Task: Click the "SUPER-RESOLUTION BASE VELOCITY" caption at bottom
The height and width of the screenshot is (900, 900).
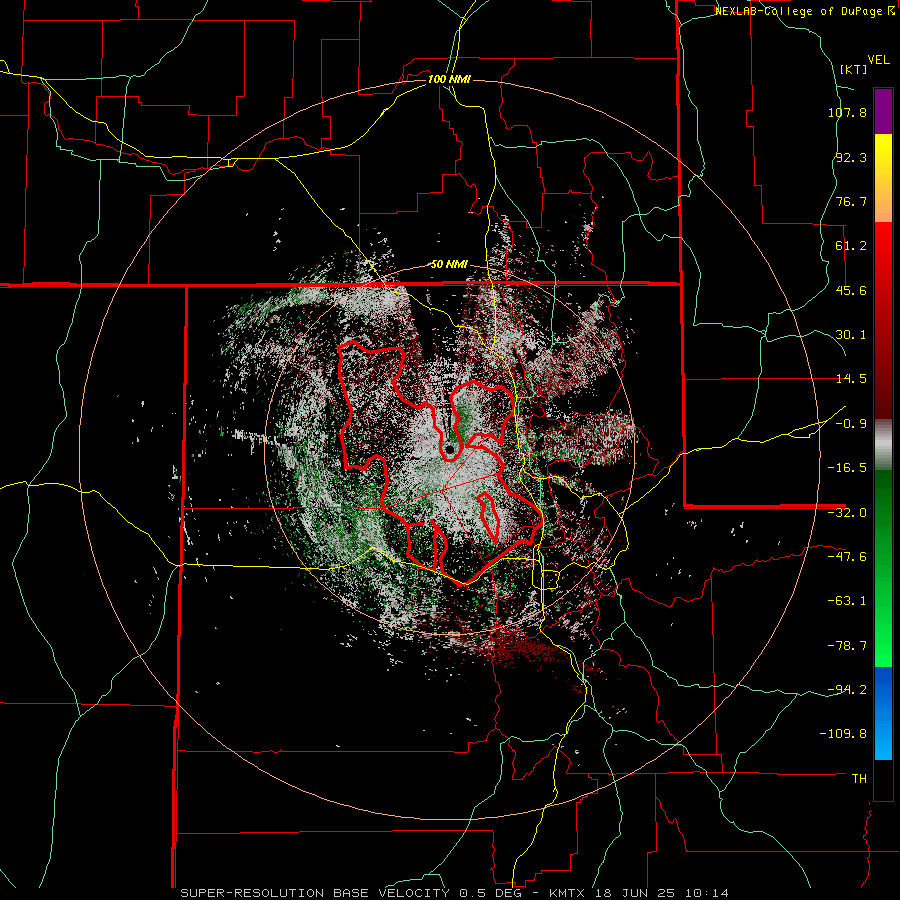Action: point(317,893)
